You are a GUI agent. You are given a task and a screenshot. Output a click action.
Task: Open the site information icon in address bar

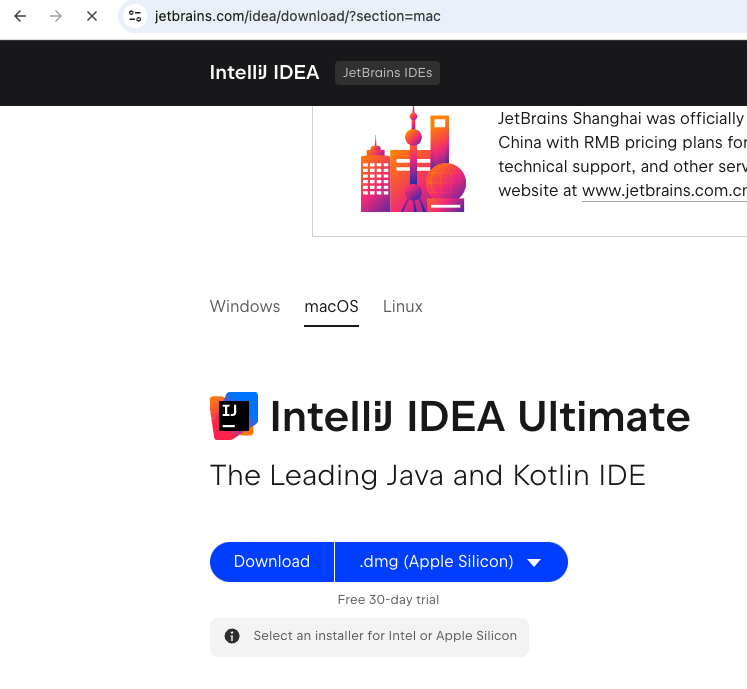[135, 16]
